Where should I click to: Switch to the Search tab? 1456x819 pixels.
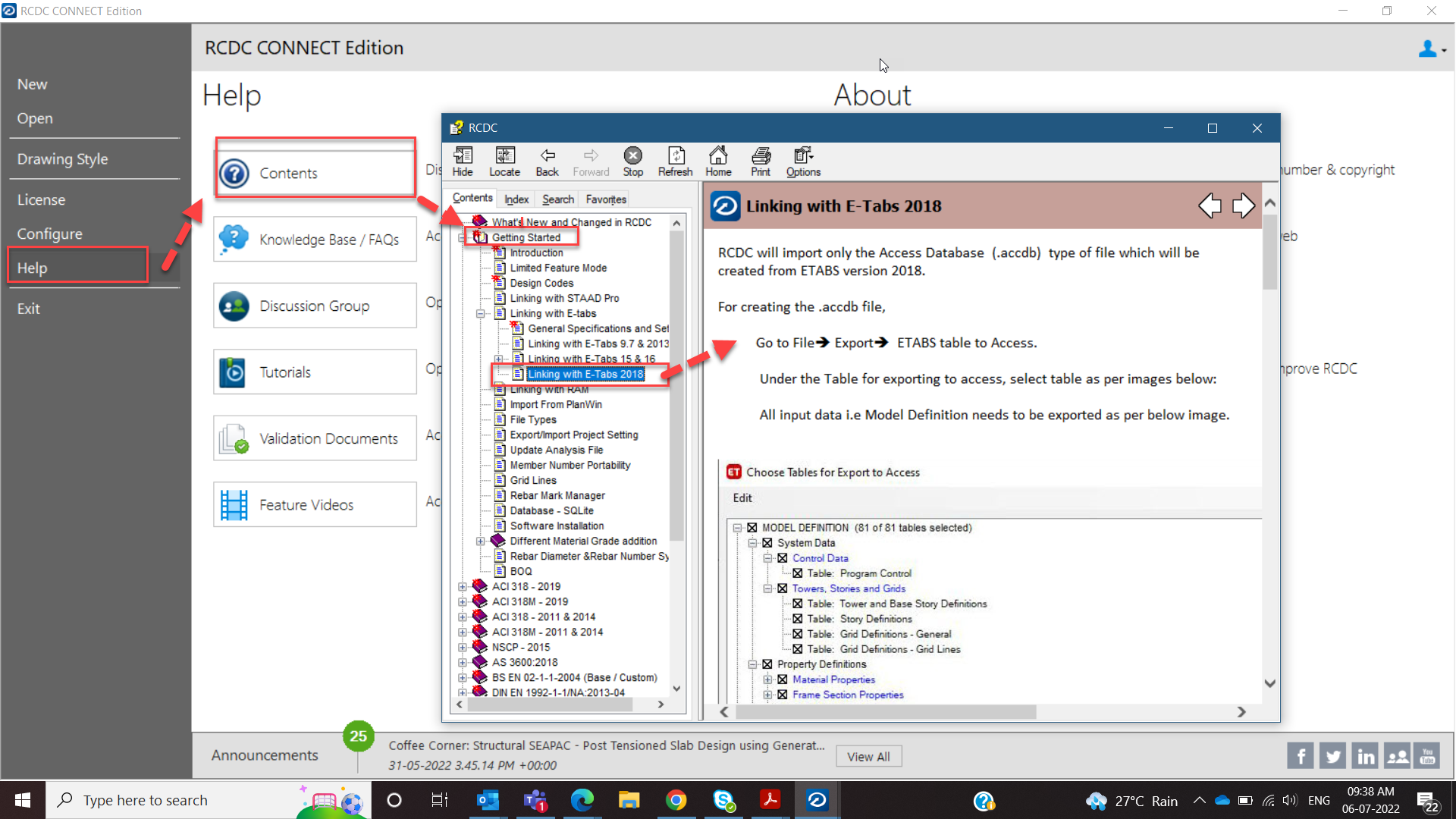558,199
